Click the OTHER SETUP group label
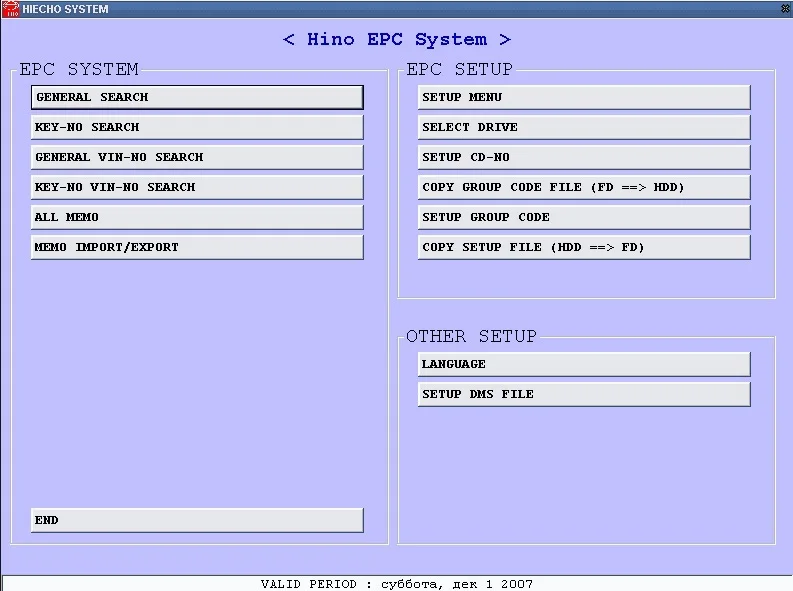The width and height of the screenshot is (793, 591). tap(471, 336)
